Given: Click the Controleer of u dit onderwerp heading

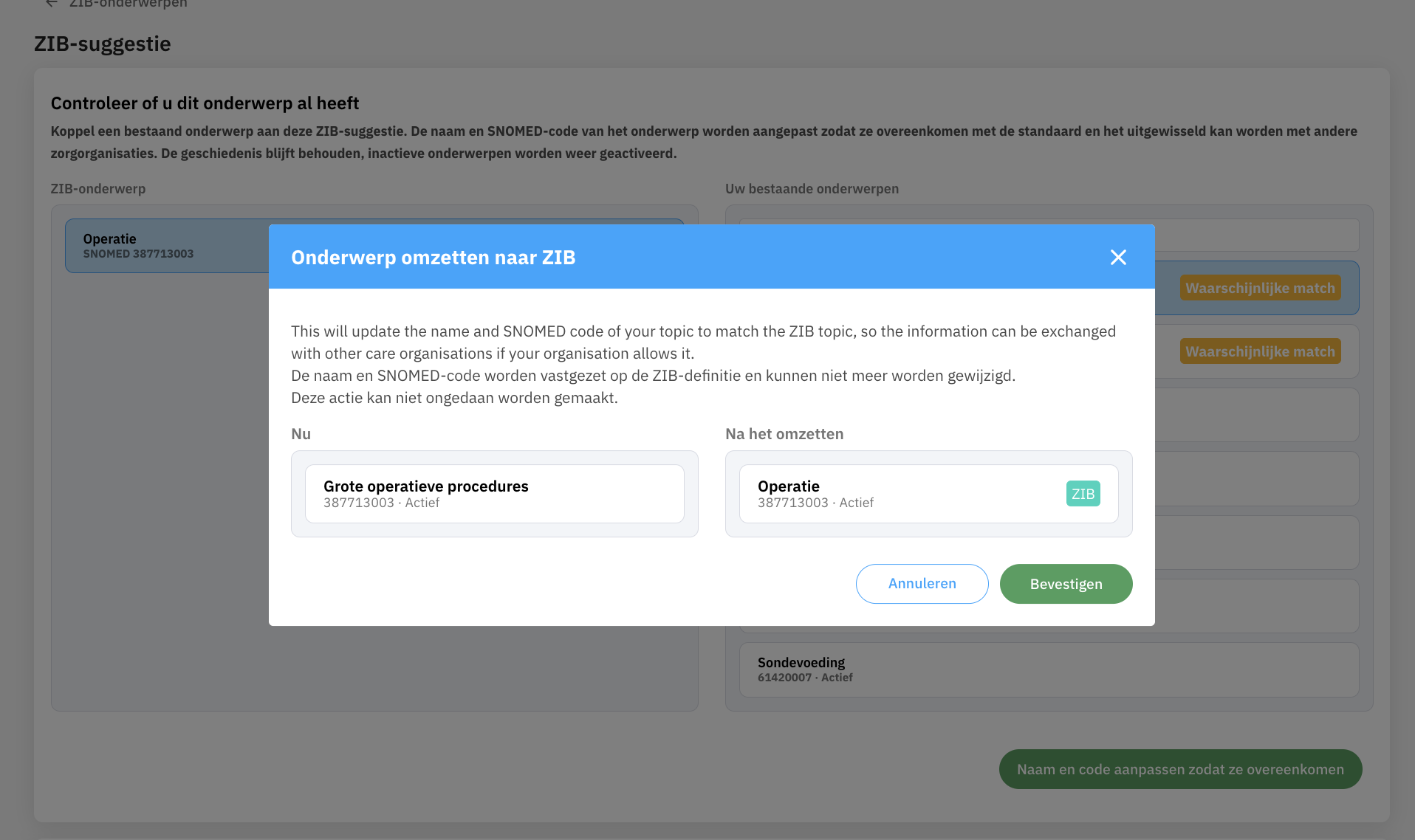Looking at the screenshot, I should click(205, 103).
